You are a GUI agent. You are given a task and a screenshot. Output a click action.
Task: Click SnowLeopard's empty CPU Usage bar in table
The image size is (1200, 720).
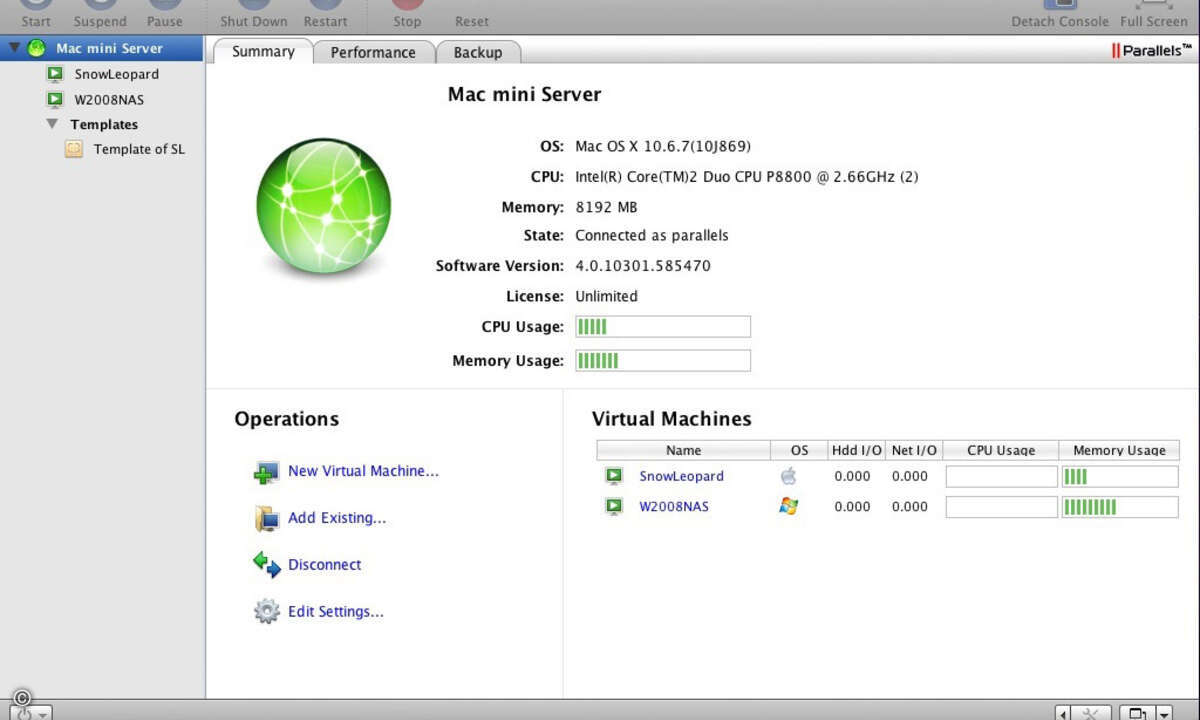coord(1001,477)
